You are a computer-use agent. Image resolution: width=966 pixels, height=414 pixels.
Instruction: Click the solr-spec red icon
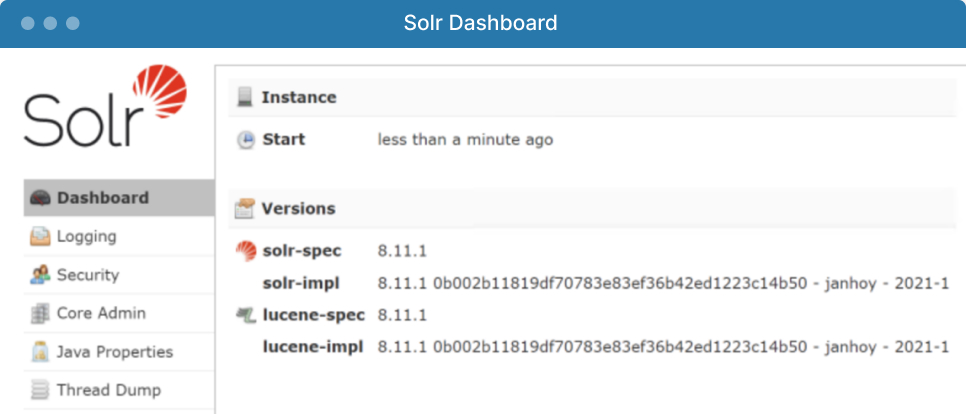(x=245, y=251)
